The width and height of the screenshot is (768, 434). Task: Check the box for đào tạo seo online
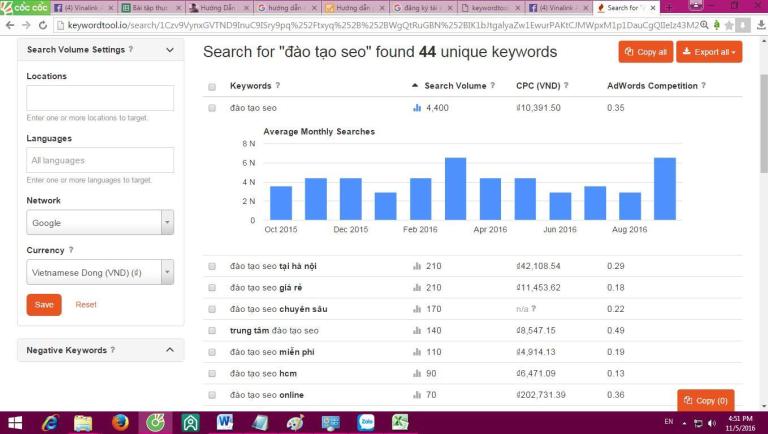click(x=212, y=395)
